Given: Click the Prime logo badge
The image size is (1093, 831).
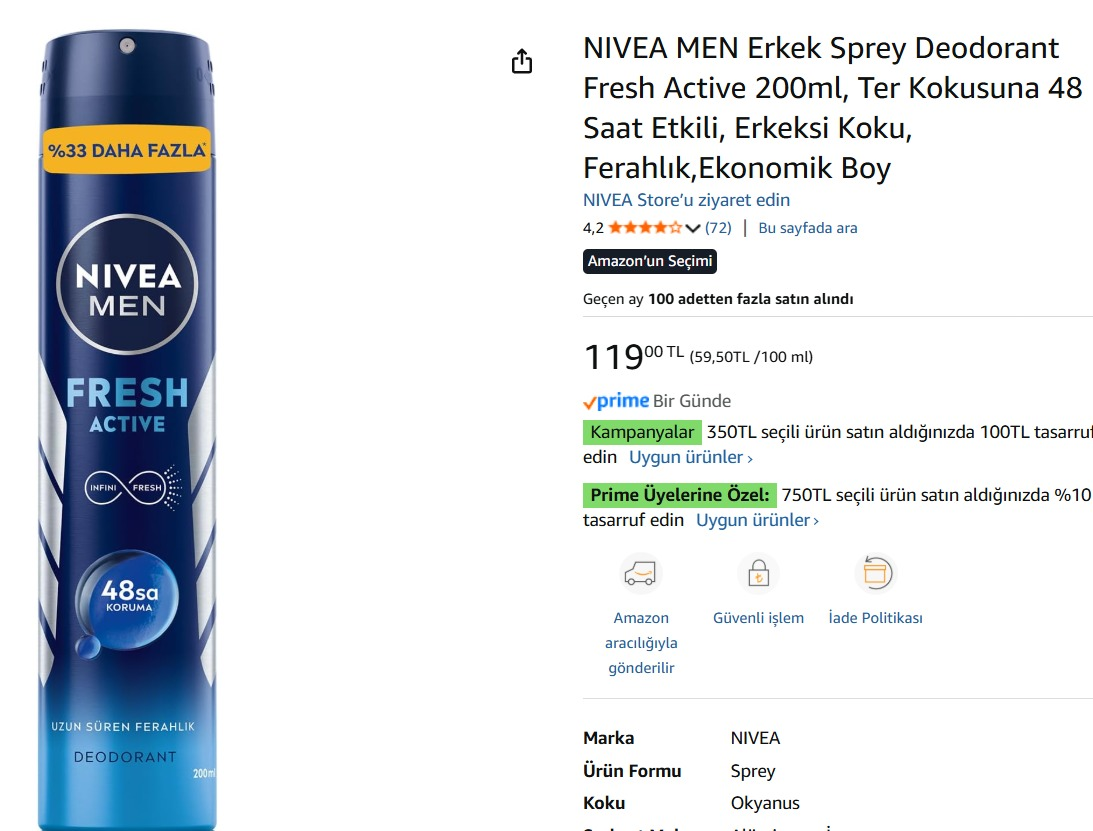Looking at the screenshot, I should [x=617, y=401].
